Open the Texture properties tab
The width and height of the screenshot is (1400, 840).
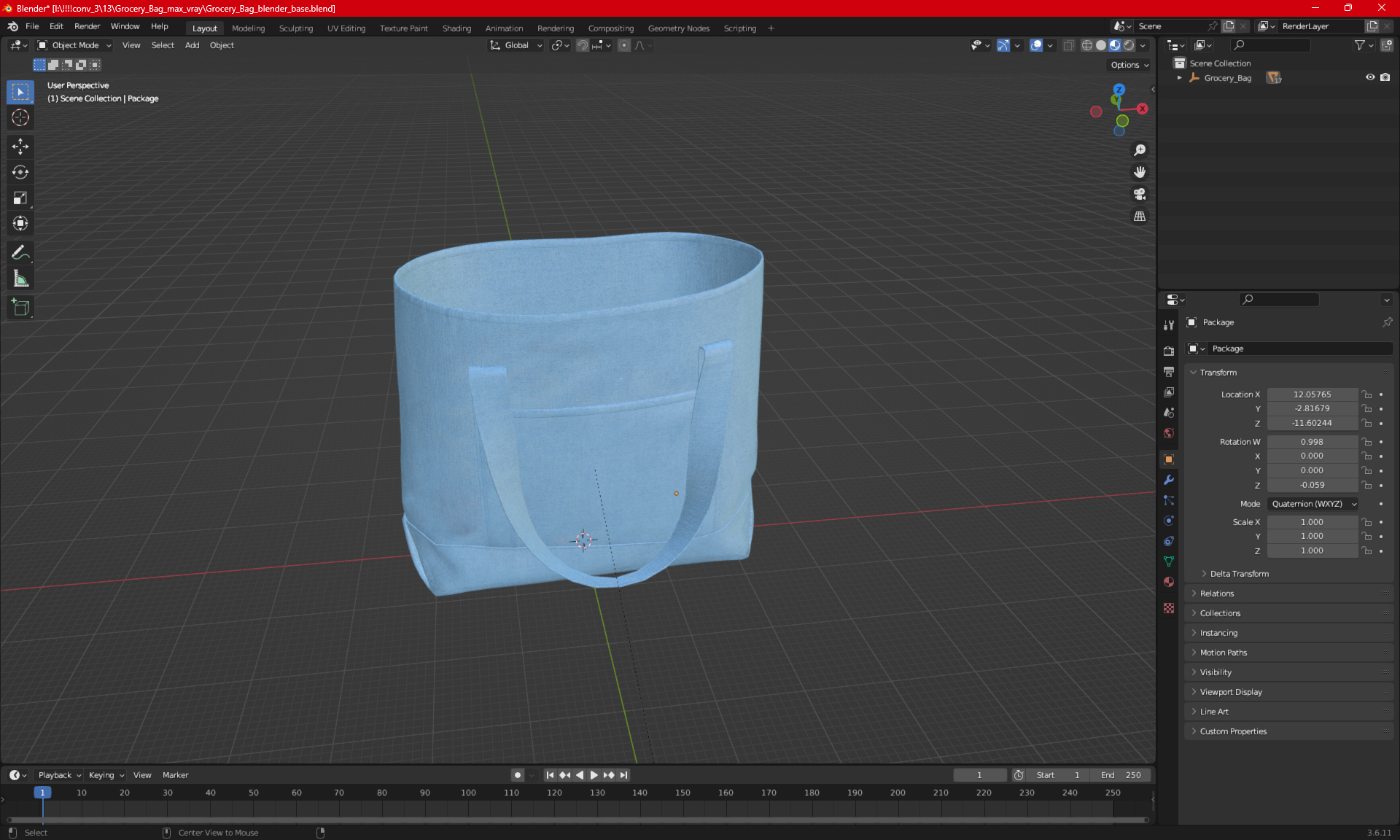click(1169, 608)
